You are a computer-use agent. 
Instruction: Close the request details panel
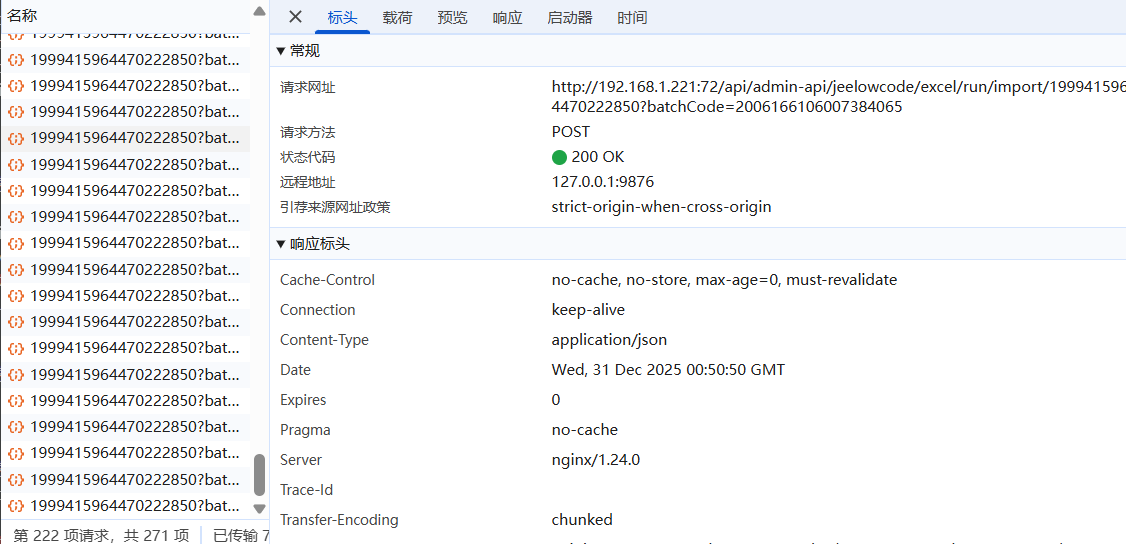tap(295, 17)
